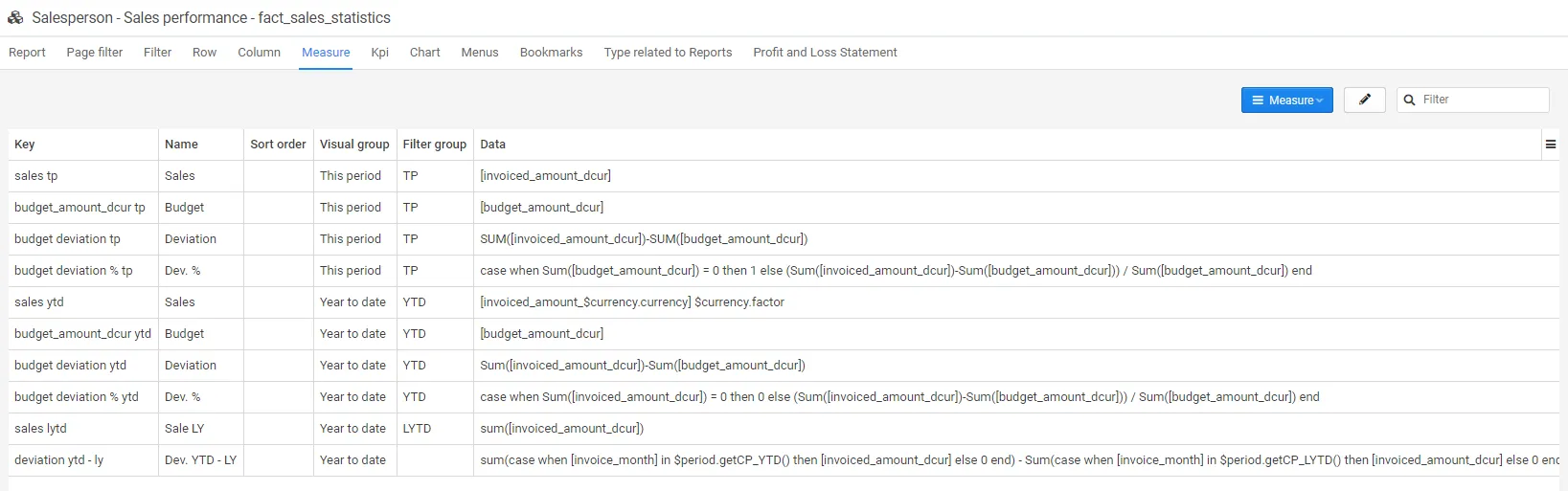Screen dimensions: 1568x491
Task: Select the 'sales tp' measure row
Action: [x=36, y=176]
